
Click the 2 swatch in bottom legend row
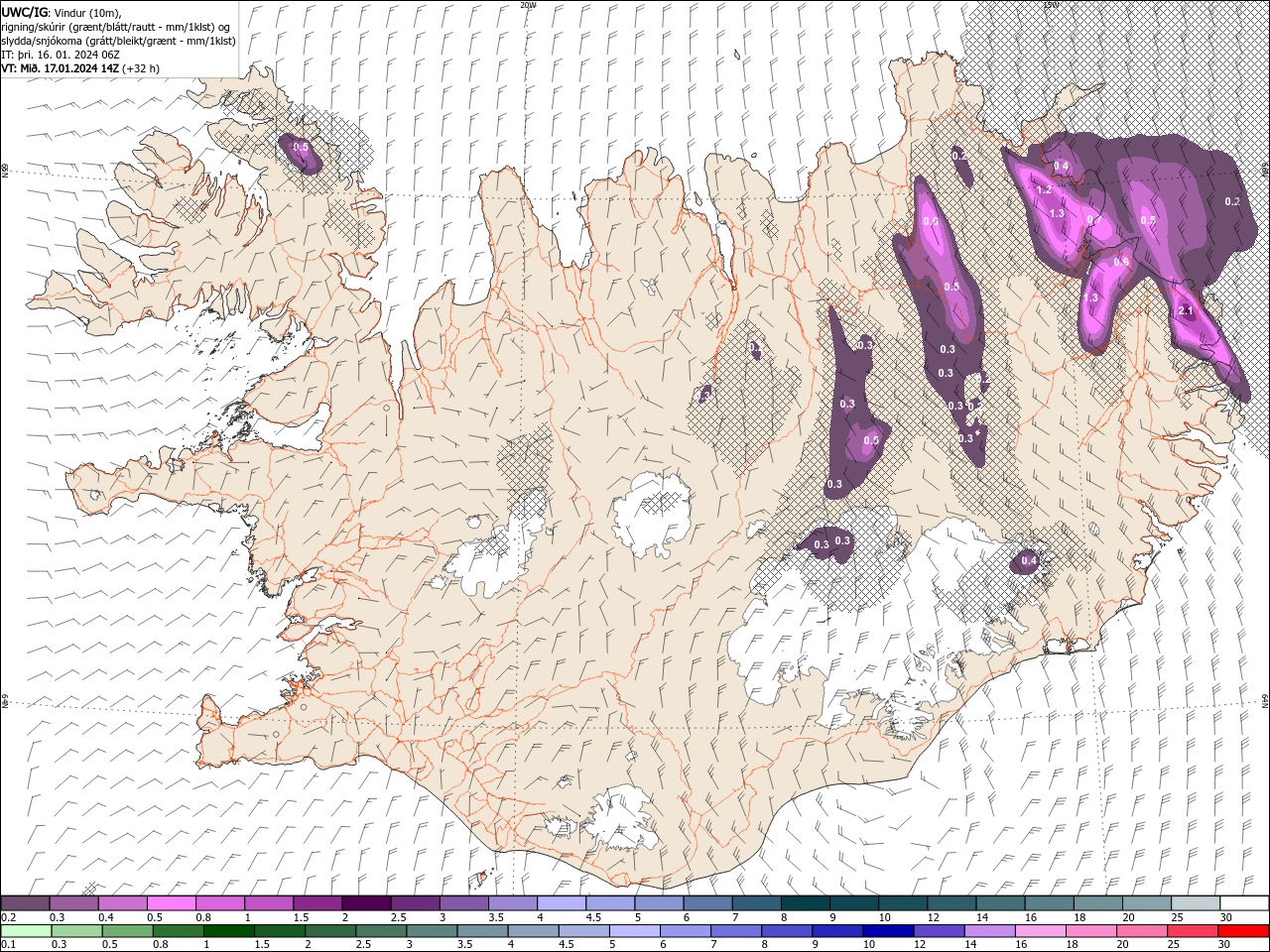[330, 931]
